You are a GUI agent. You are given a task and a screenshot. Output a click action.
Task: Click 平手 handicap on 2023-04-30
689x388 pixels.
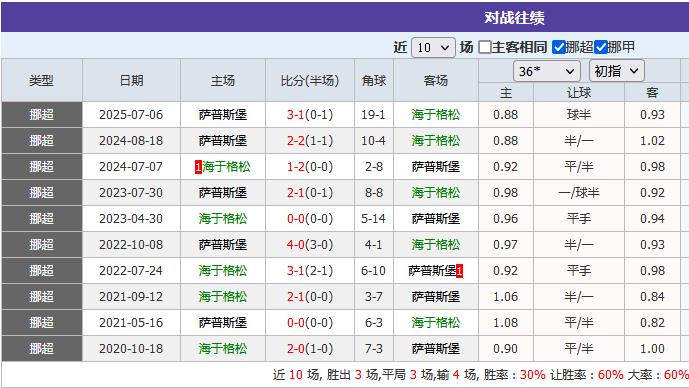point(579,218)
